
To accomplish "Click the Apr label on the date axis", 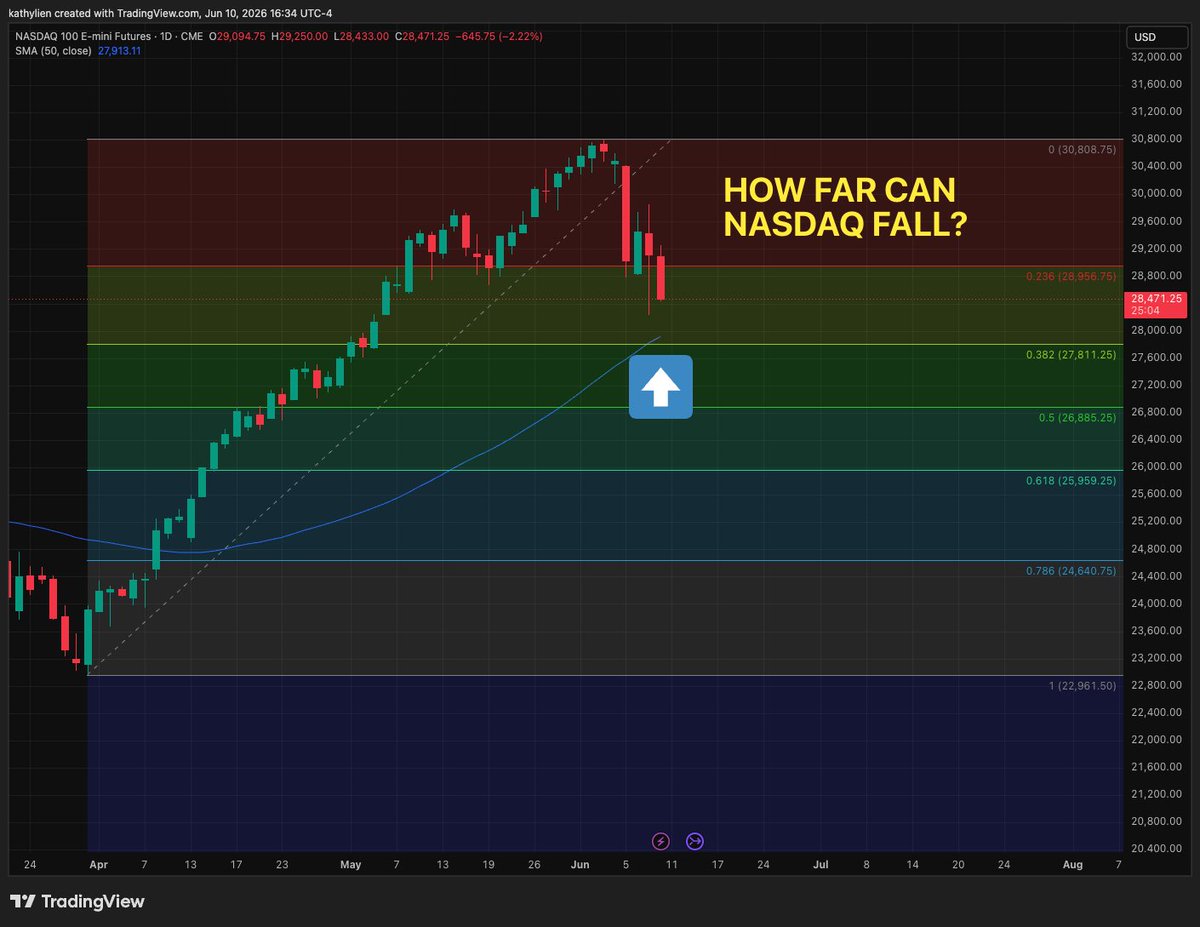I will (98, 863).
